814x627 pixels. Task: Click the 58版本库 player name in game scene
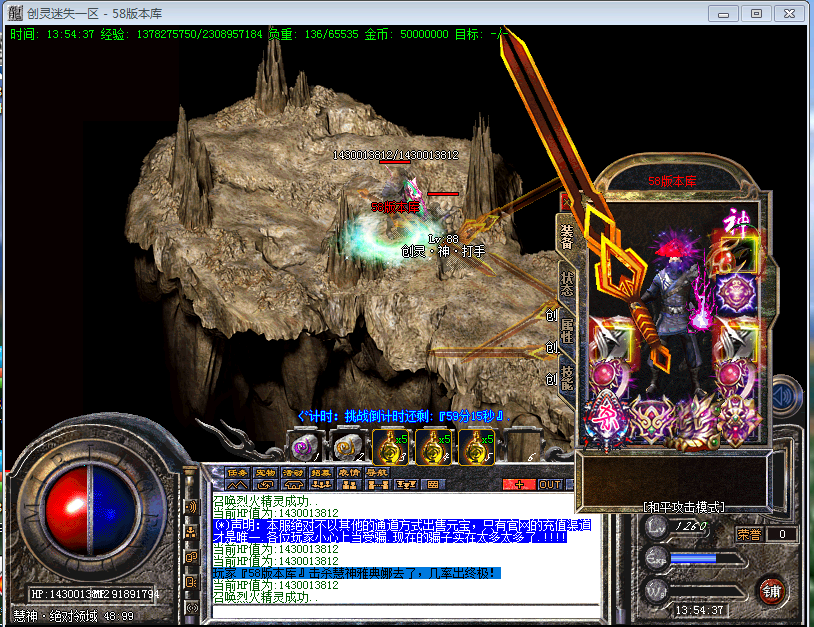point(396,208)
